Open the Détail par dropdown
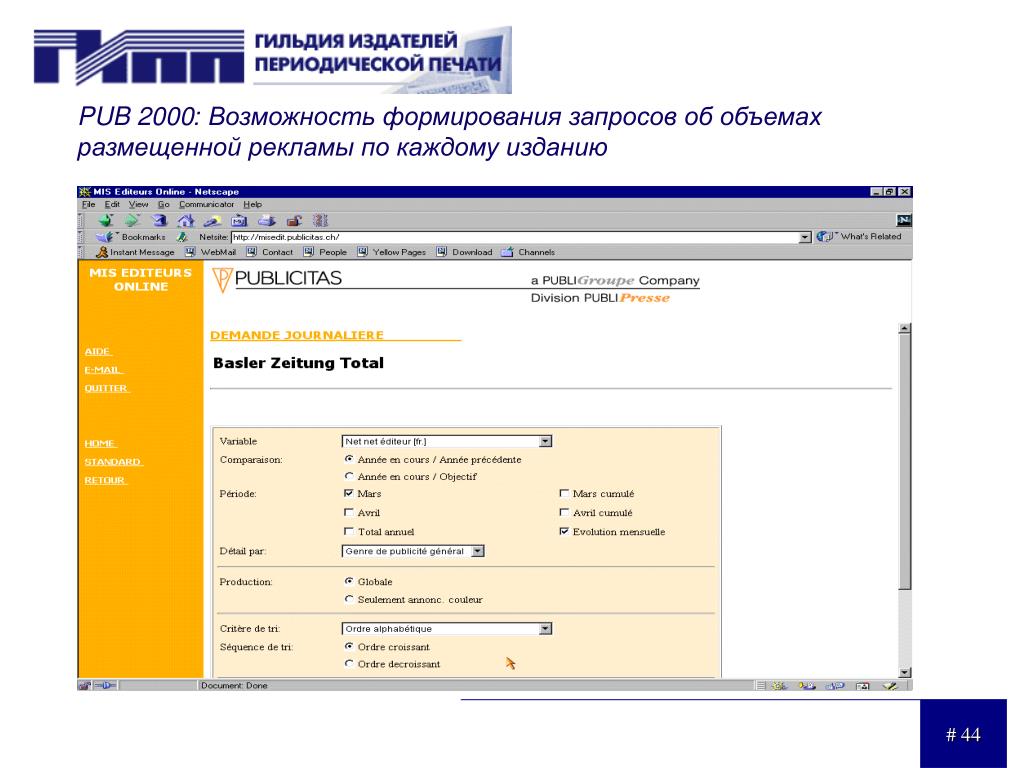1024x768 pixels. (413, 551)
